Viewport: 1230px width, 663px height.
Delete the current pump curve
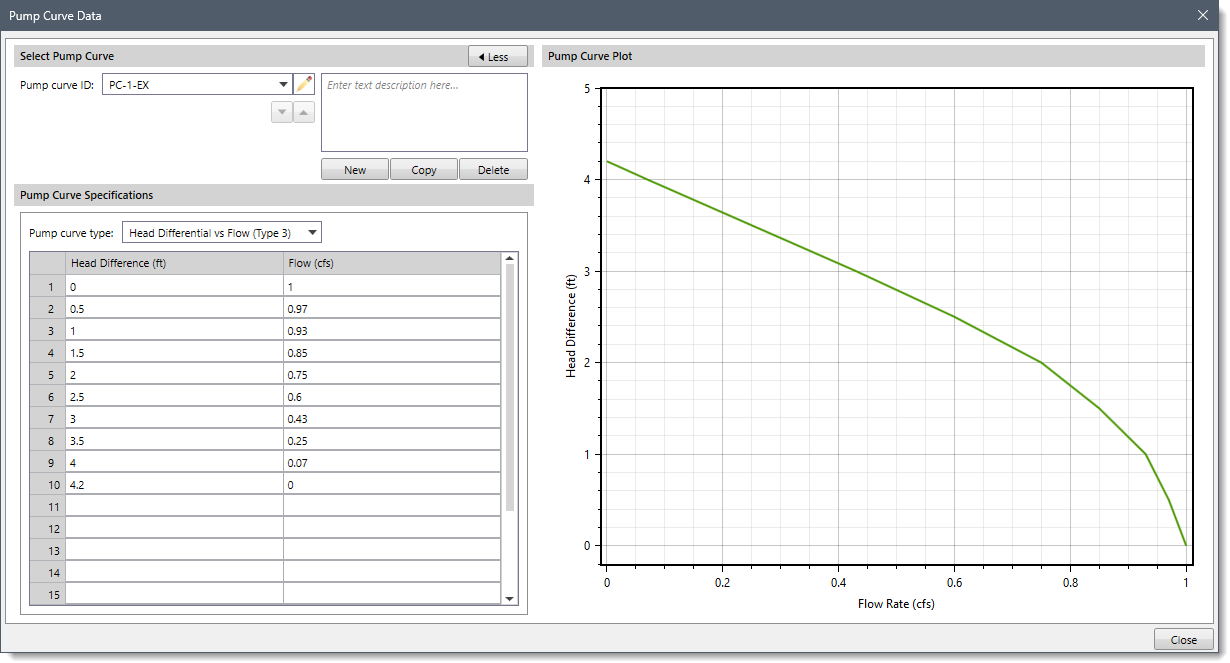pyautogui.click(x=493, y=168)
